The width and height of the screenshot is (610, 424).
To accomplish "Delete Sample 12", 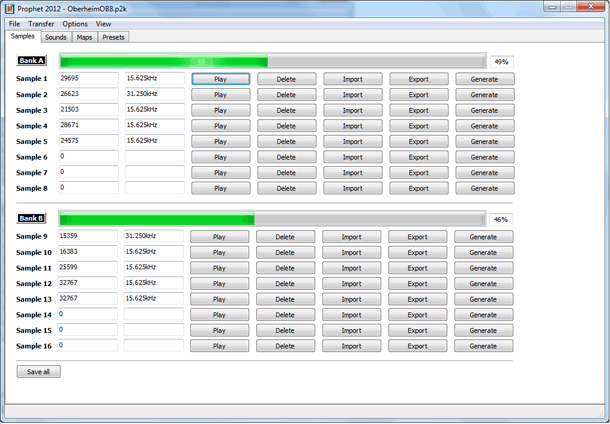I will pyautogui.click(x=286, y=284).
